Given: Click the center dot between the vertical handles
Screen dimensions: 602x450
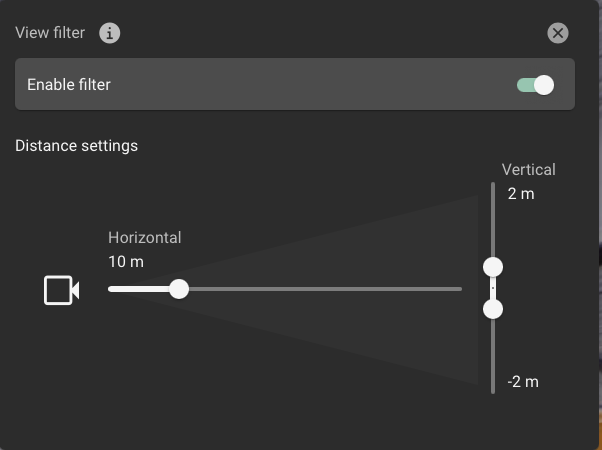Looking at the screenshot, I should point(493,288).
